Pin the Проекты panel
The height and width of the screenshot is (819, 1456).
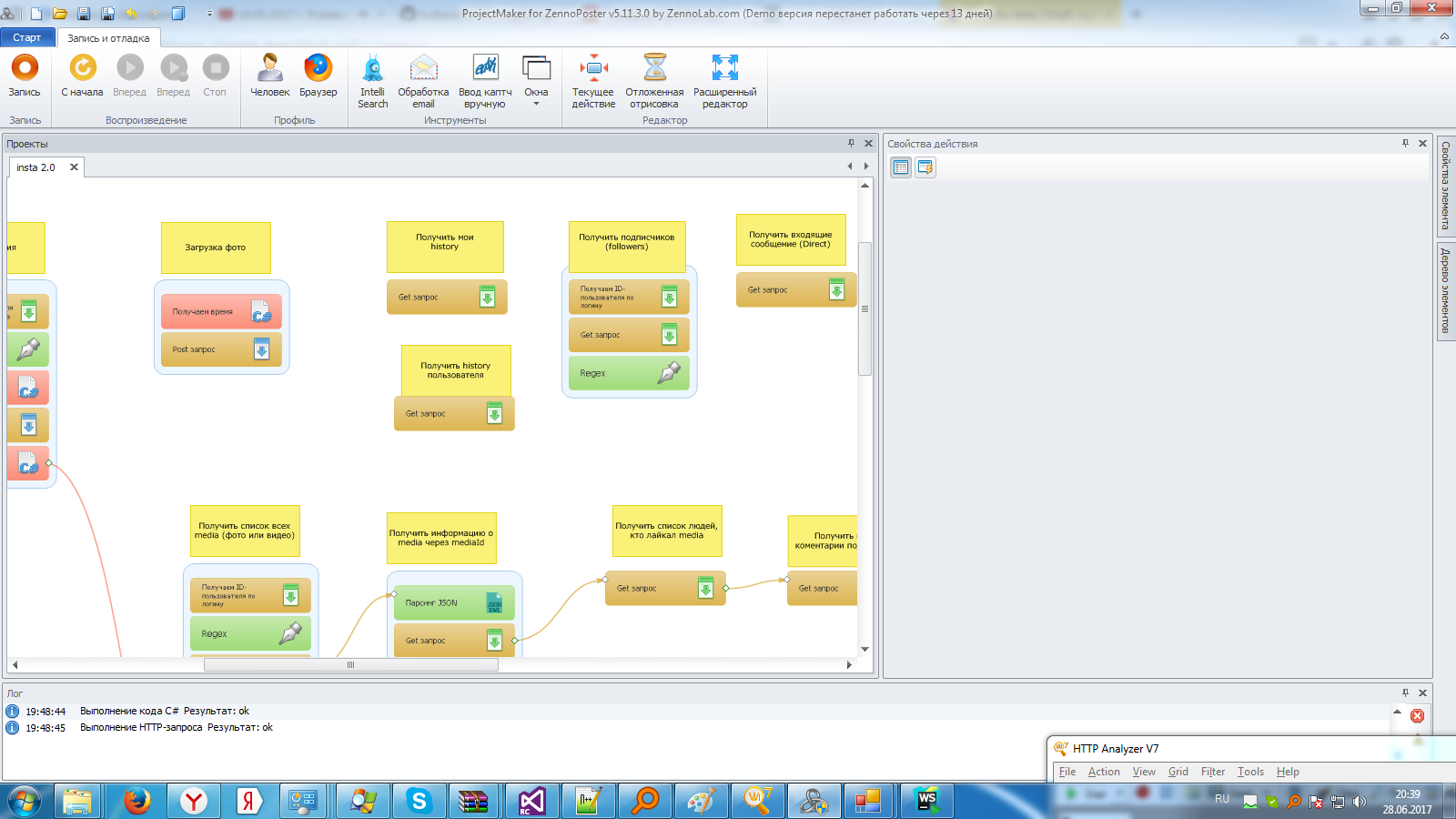coord(852,143)
